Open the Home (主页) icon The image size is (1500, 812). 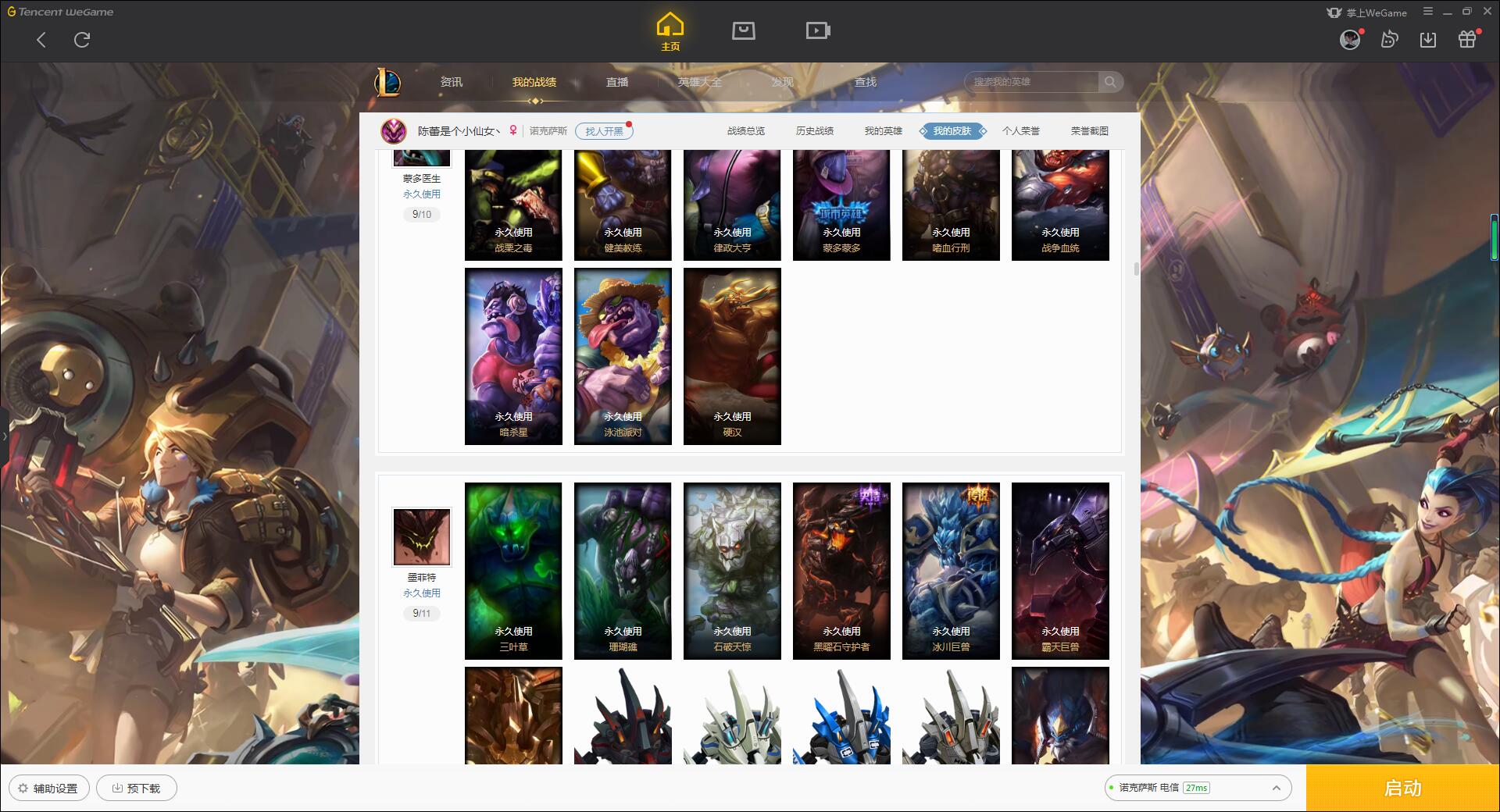click(x=670, y=32)
